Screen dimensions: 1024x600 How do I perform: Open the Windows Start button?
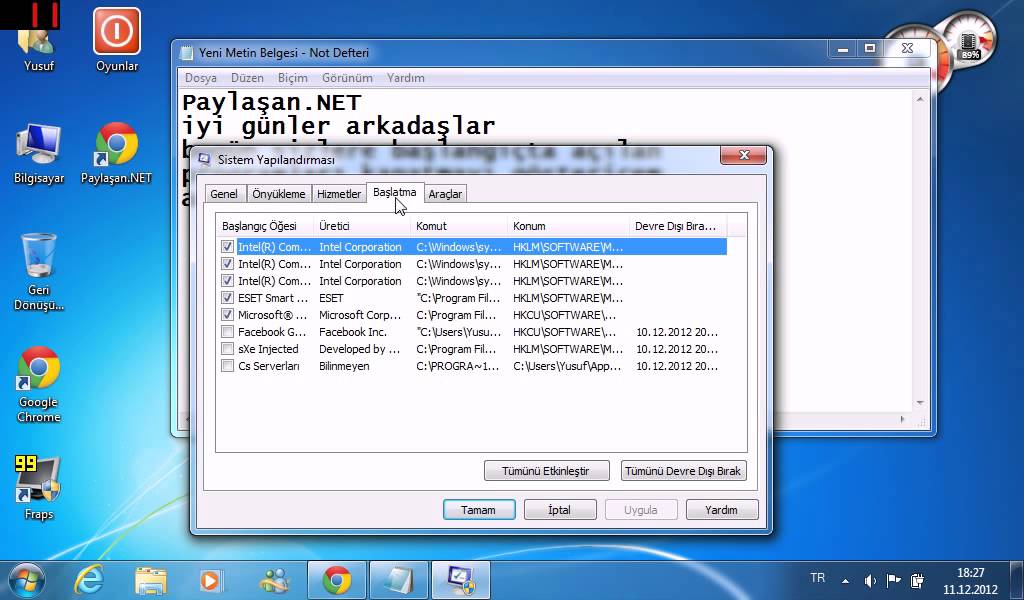pos(26,580)
